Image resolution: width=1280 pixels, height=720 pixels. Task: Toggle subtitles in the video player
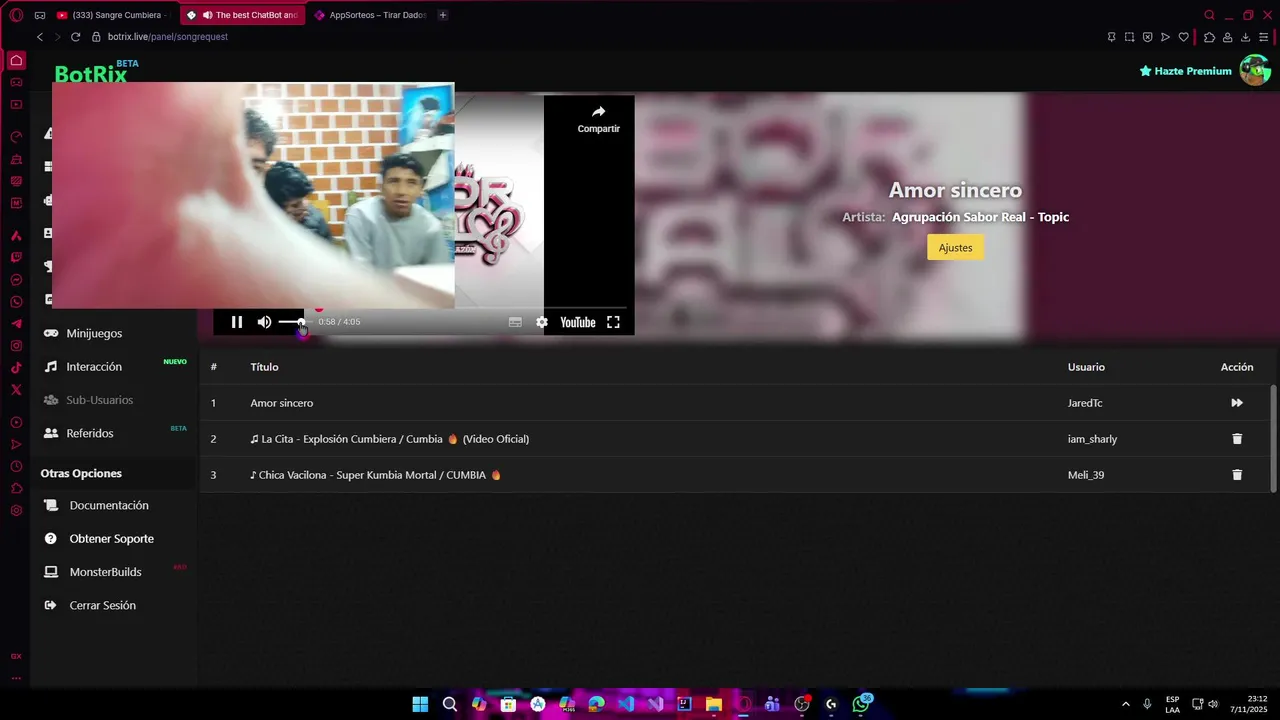click(x=515, y=322)
